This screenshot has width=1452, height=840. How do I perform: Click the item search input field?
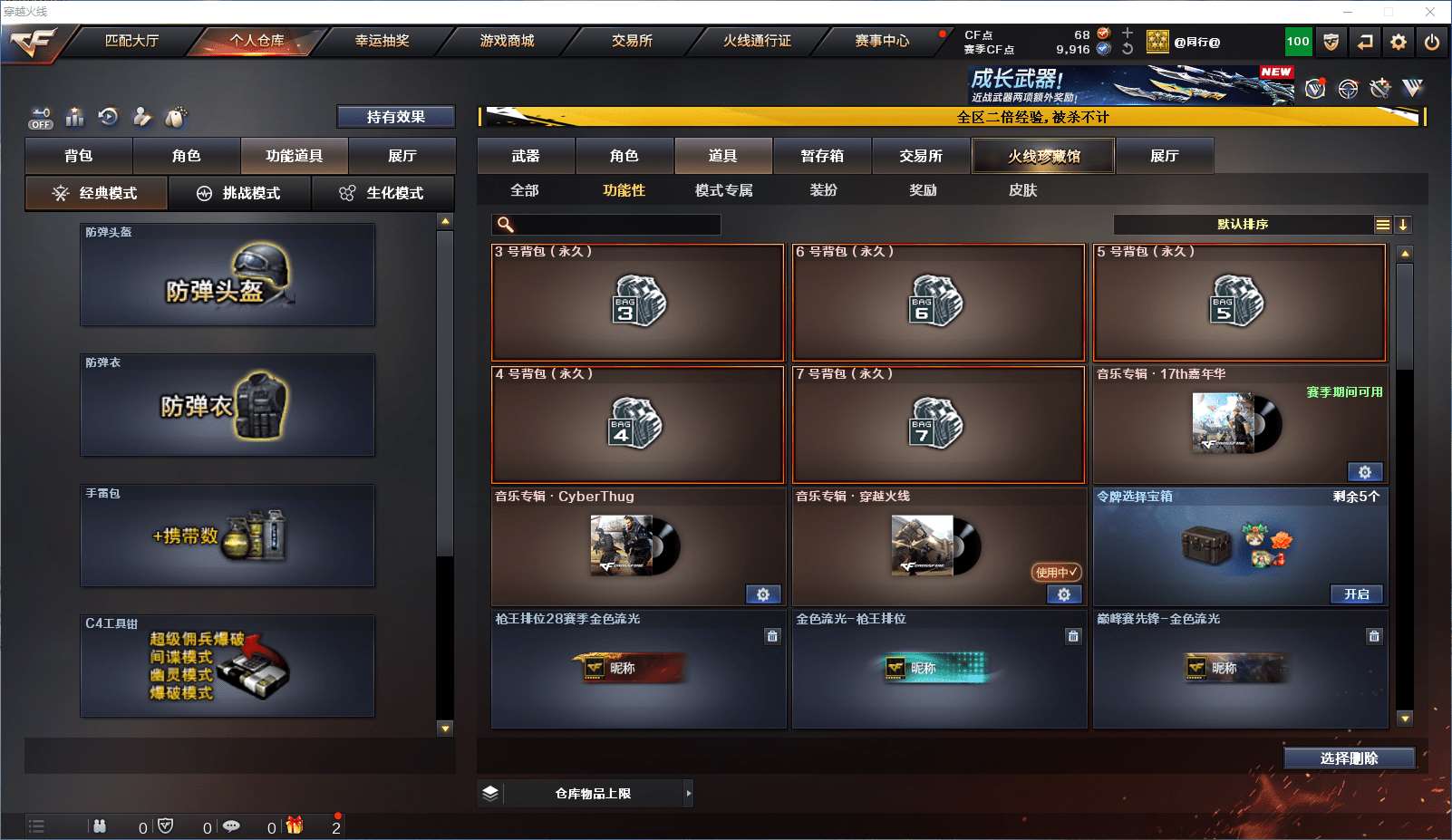(x=606, y=225)
